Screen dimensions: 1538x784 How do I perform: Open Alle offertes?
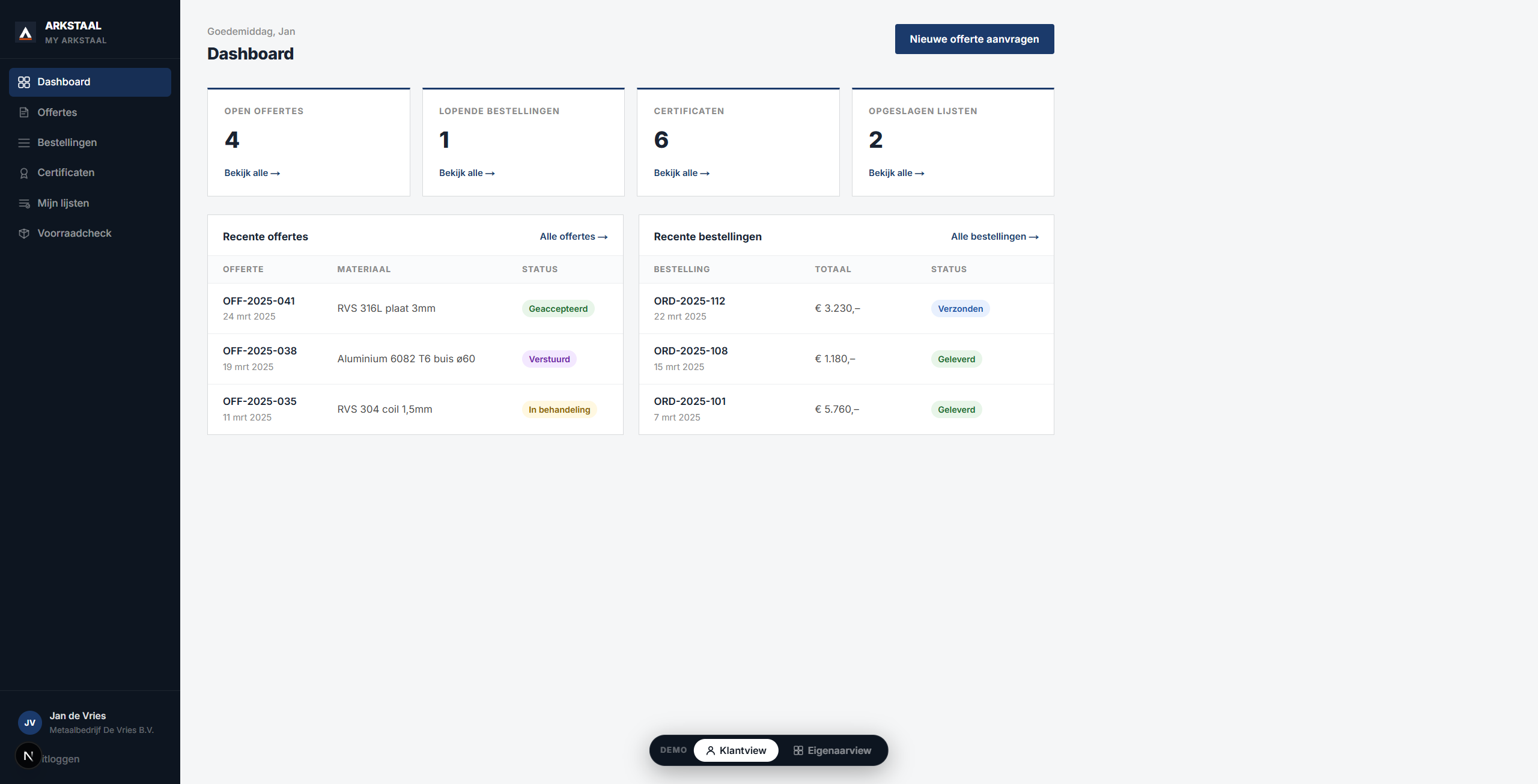tap(573, 236)
